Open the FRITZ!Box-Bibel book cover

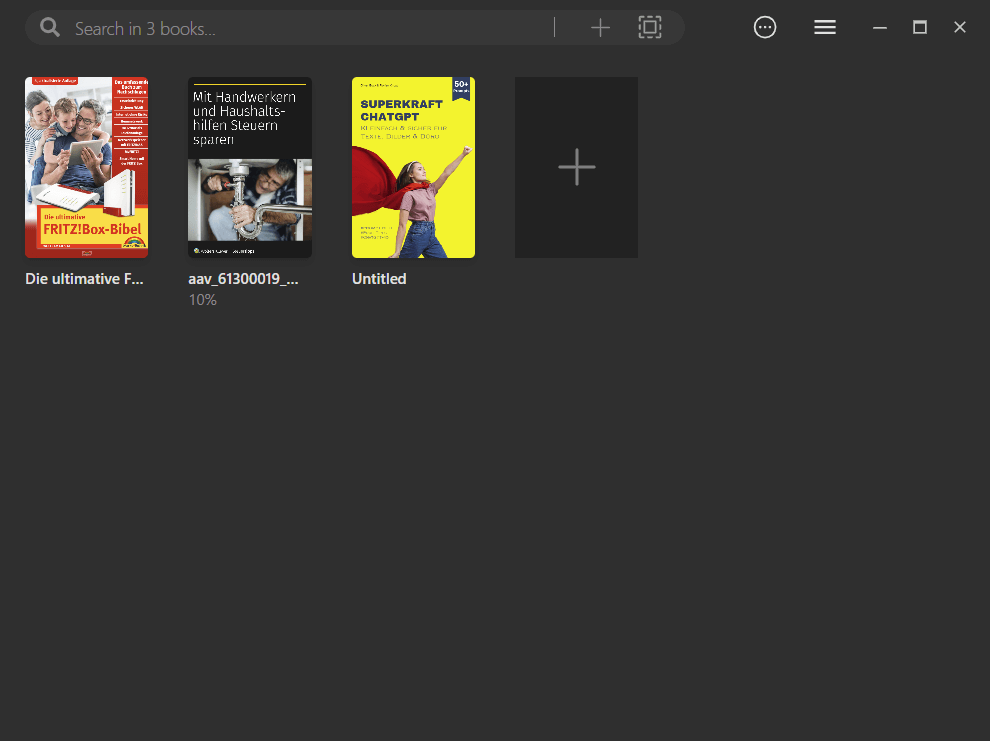click(87, 167)
